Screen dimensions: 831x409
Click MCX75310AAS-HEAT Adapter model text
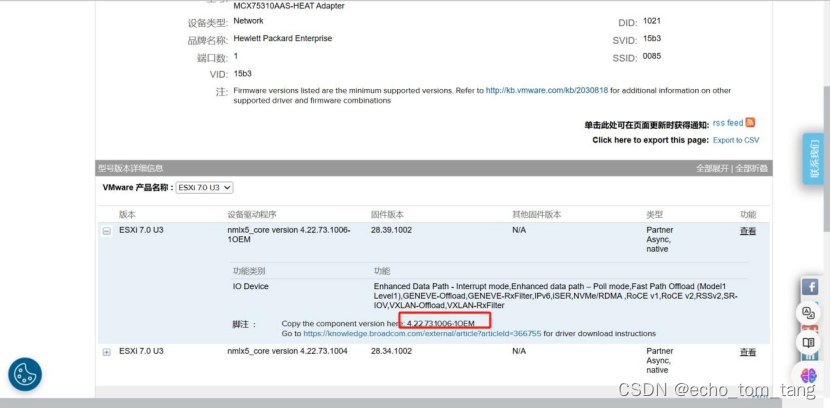(288, 6)
